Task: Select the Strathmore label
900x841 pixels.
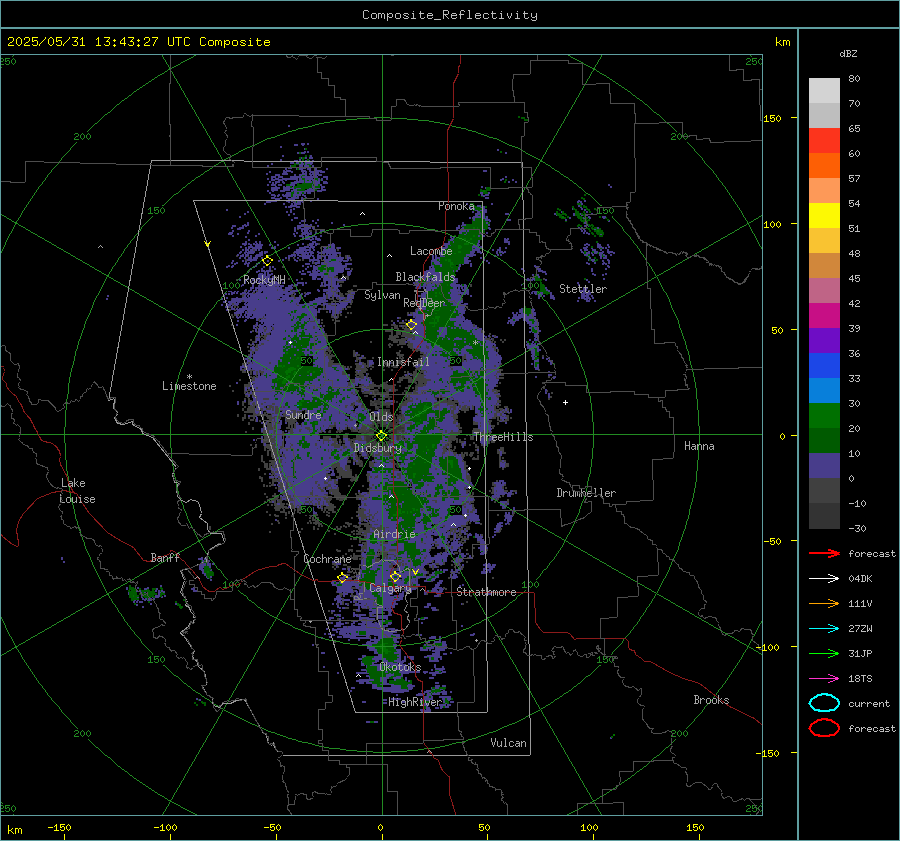Action: click(486, 592)
